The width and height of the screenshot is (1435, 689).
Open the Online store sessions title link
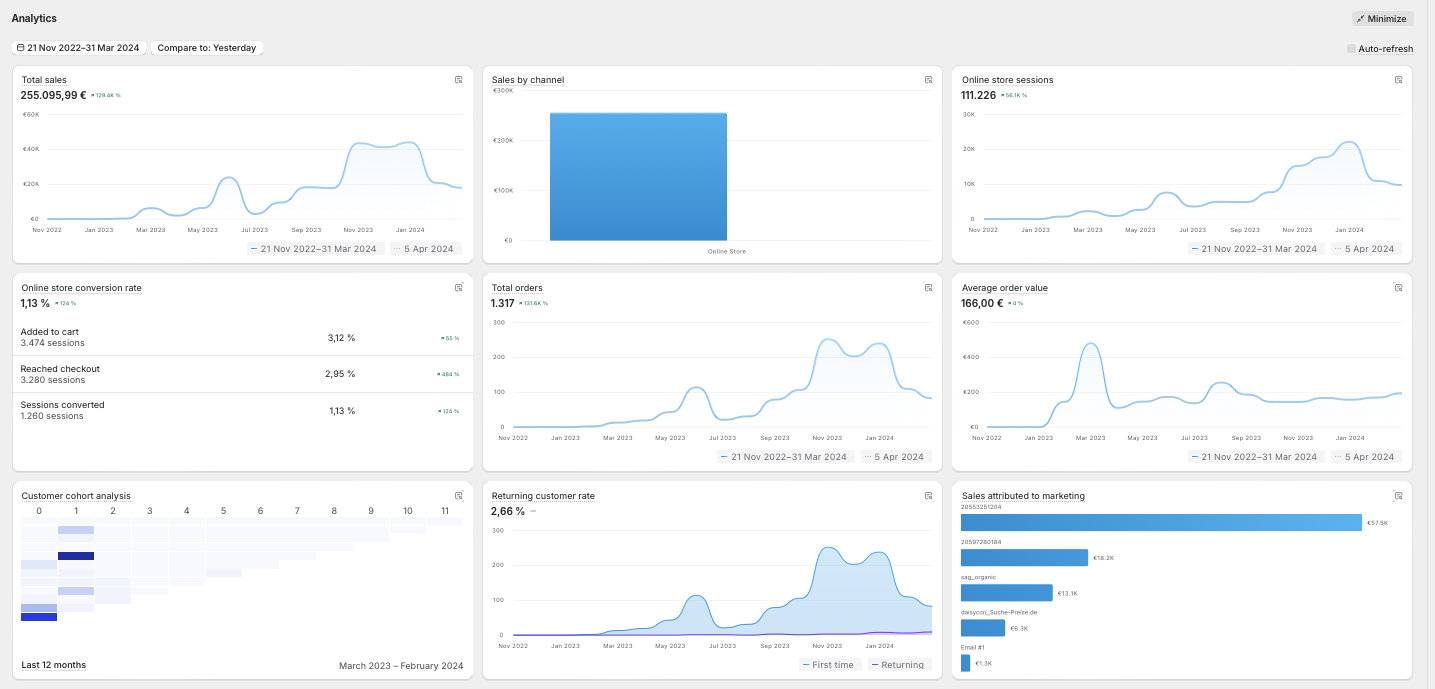tap(1007, 80)
